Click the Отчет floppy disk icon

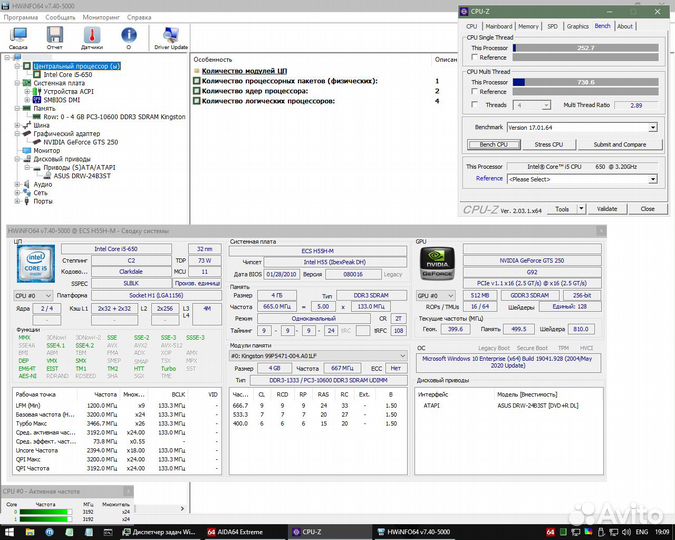(x=55, y=38)
